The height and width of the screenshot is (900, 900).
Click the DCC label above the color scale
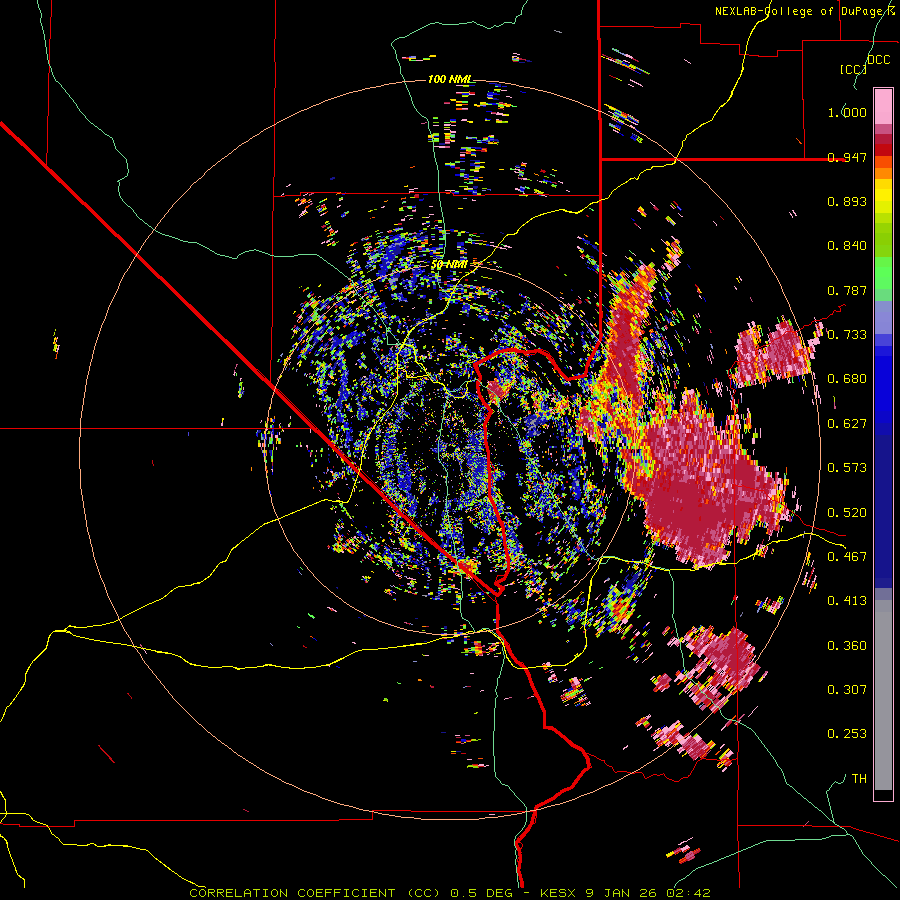coord(878,60)
